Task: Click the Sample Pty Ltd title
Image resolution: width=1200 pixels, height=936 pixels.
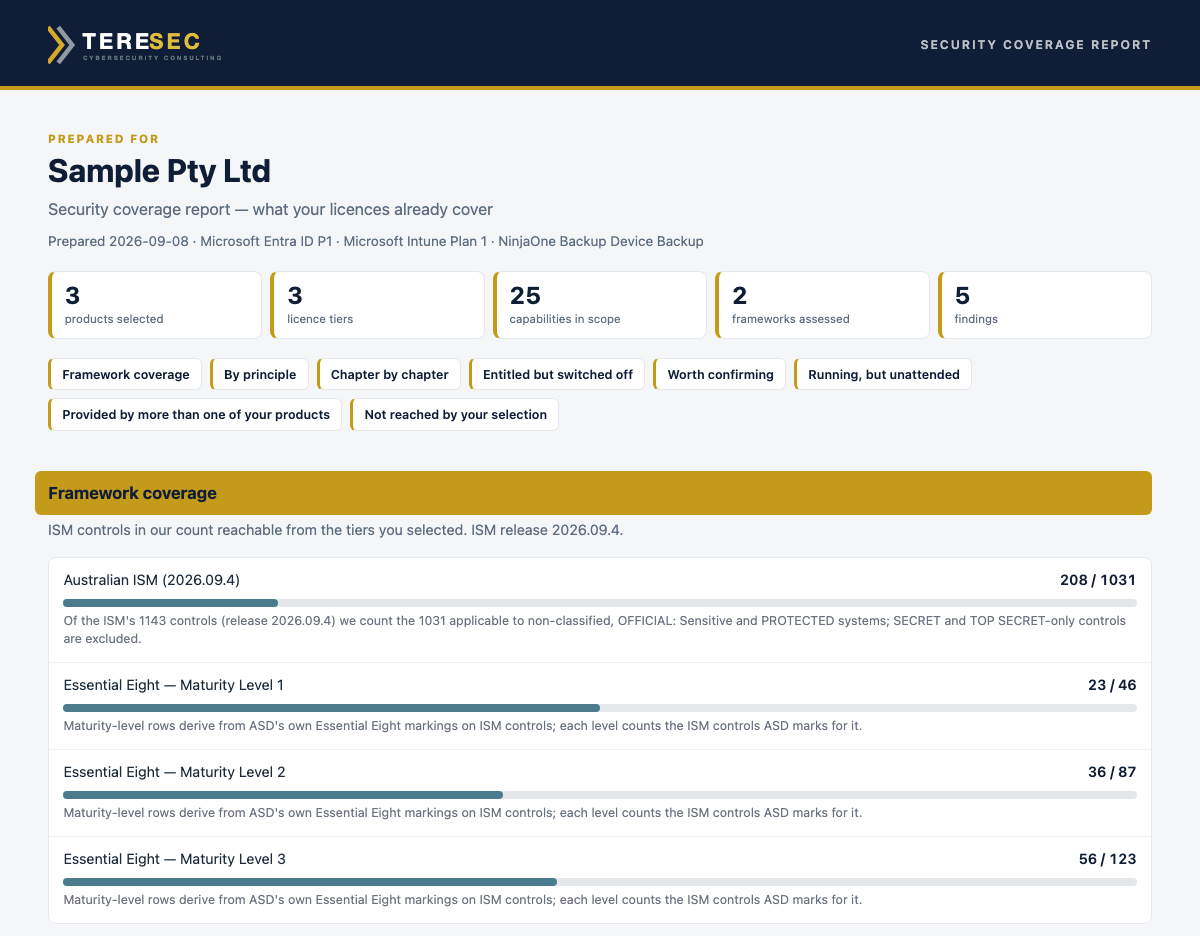Action: point(159,171)
